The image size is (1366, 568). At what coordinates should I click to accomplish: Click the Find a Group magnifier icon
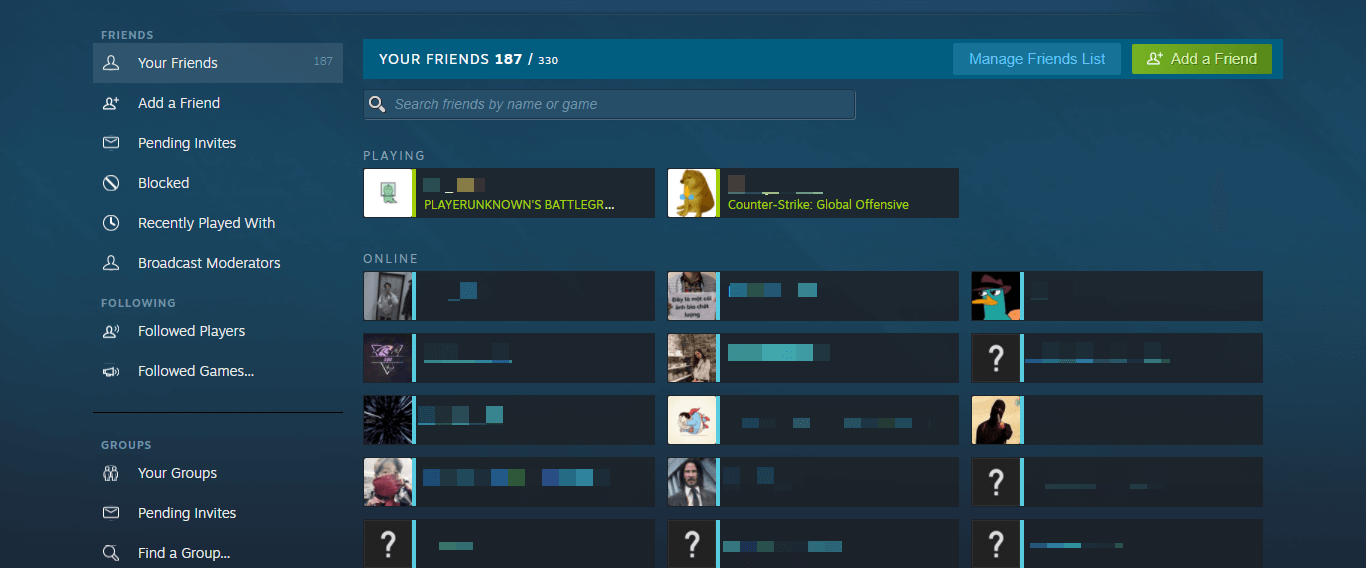pos(111,553)
